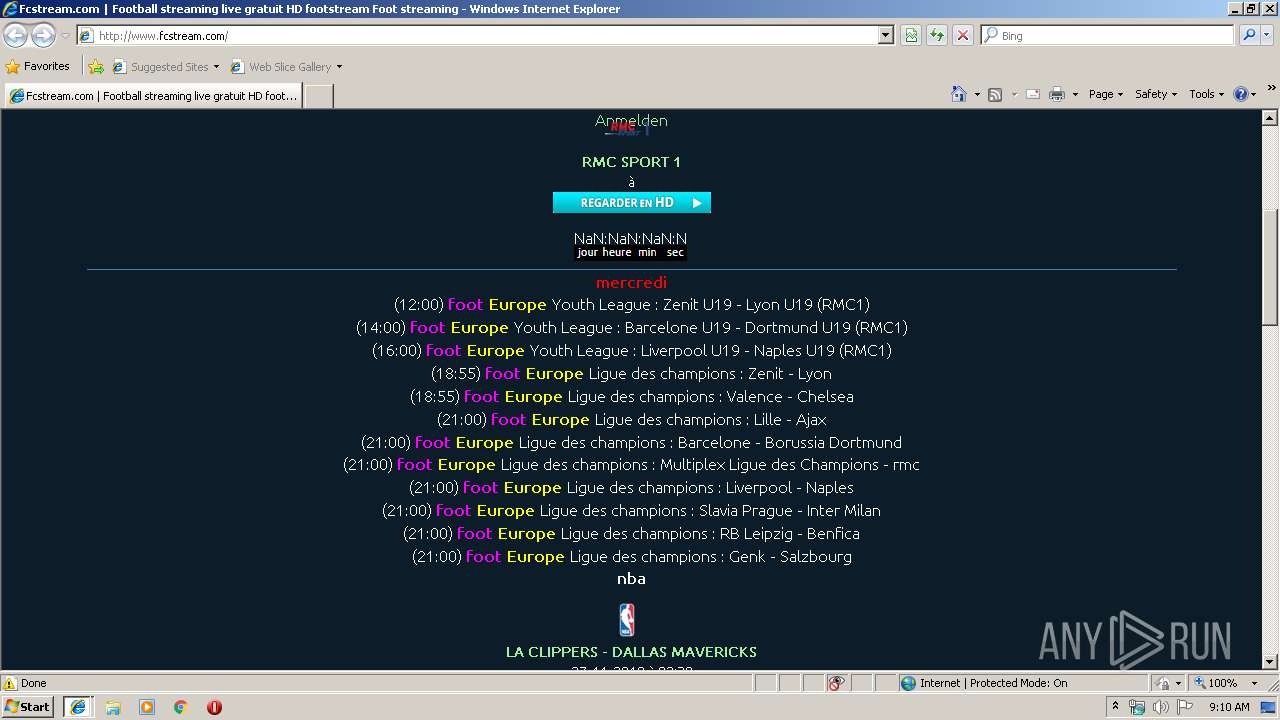Click the RSS feeds icon
The width and height of the screenshot is (1280, 720).
pos(995,94)
